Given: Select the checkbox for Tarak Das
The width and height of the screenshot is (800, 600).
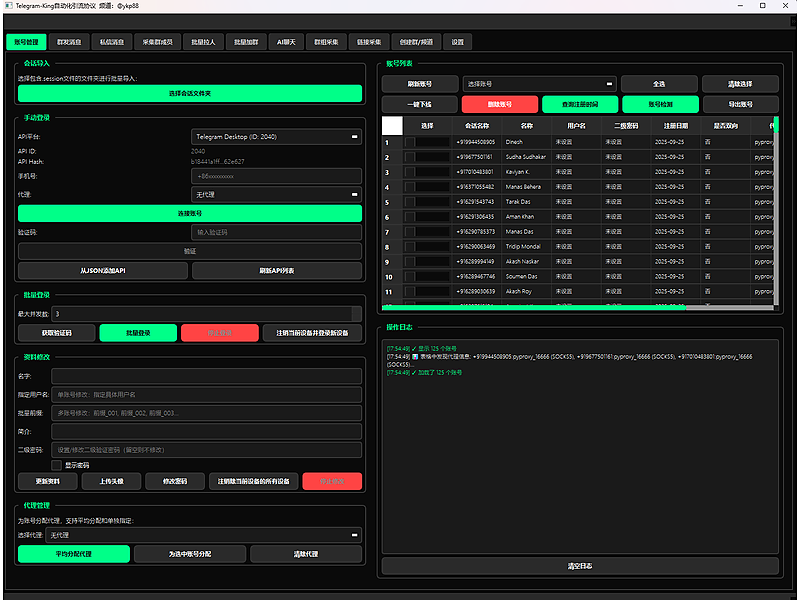Looking at the screenshot, I should (x=409, y=202).
